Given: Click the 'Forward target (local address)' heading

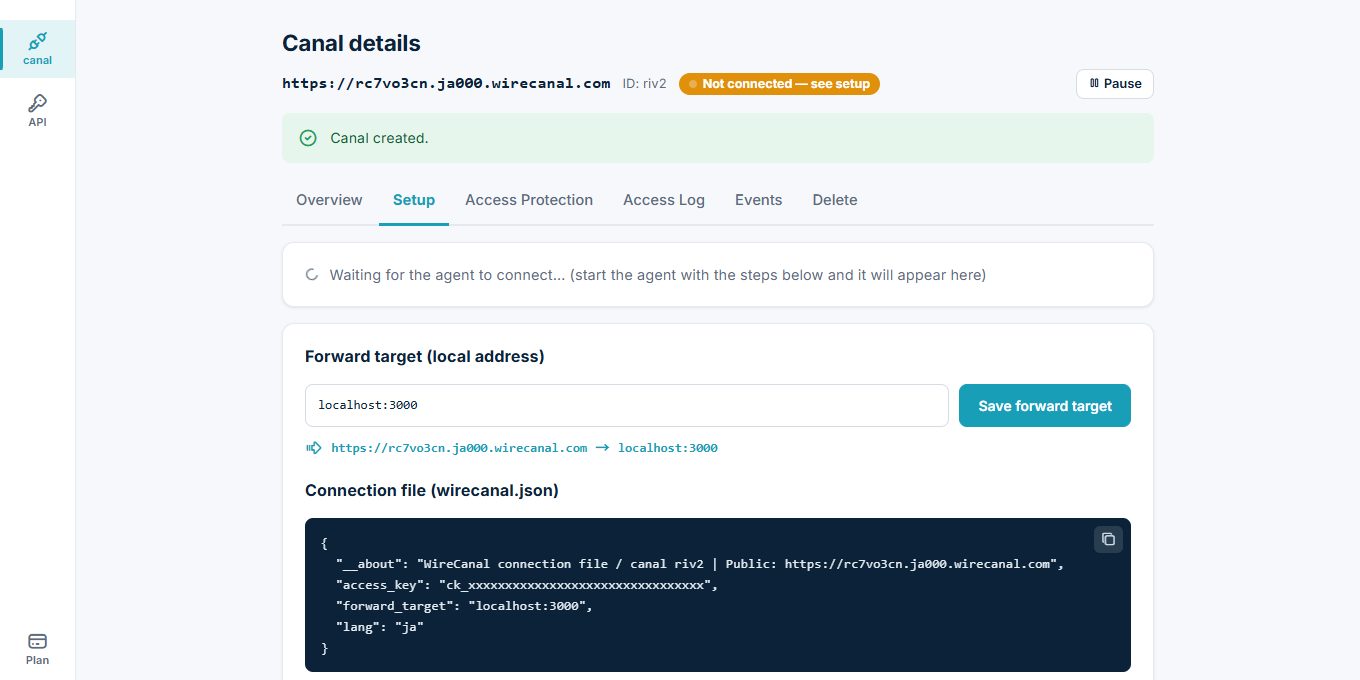Looking at the screenshot, I should tap(425, 356).
